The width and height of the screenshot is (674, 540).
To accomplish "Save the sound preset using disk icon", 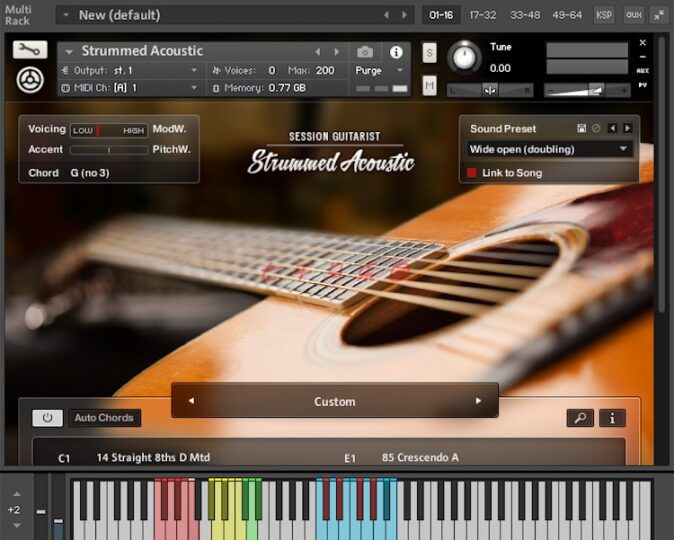I will 581,128.
